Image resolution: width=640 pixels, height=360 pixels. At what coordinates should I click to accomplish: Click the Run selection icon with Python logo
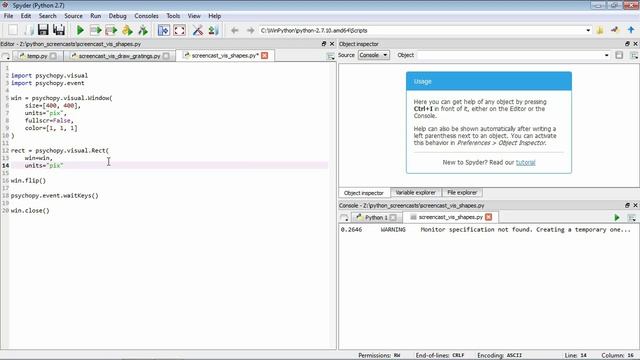pos(127,30)
